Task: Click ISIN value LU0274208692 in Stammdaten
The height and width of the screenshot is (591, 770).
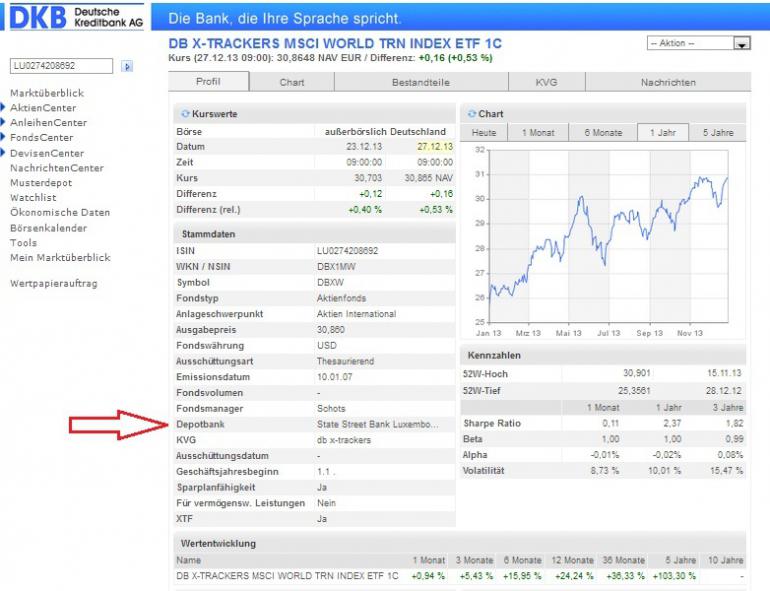Action: (347, 251)
